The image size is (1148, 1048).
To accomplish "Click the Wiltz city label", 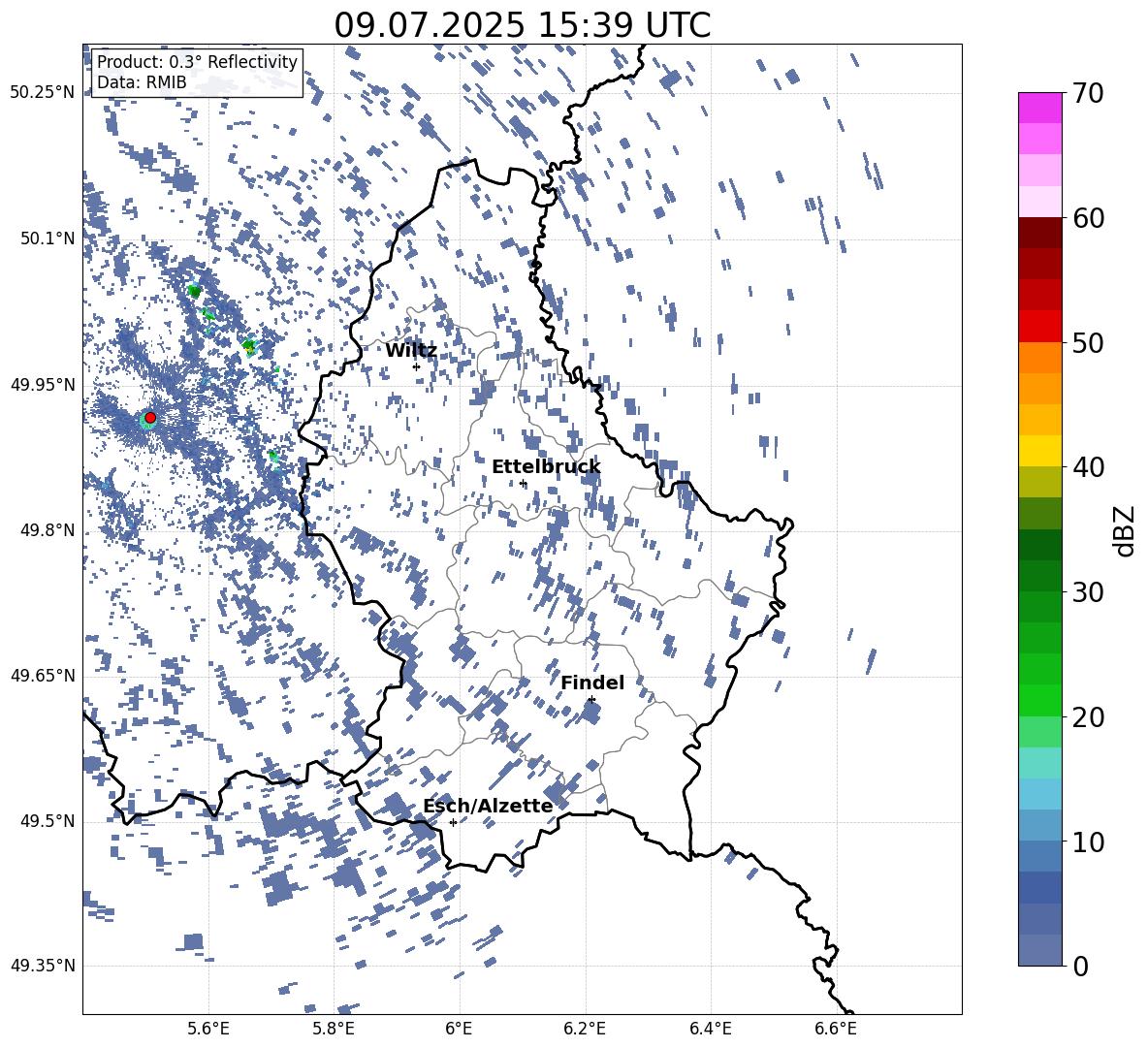I will 411,351.
